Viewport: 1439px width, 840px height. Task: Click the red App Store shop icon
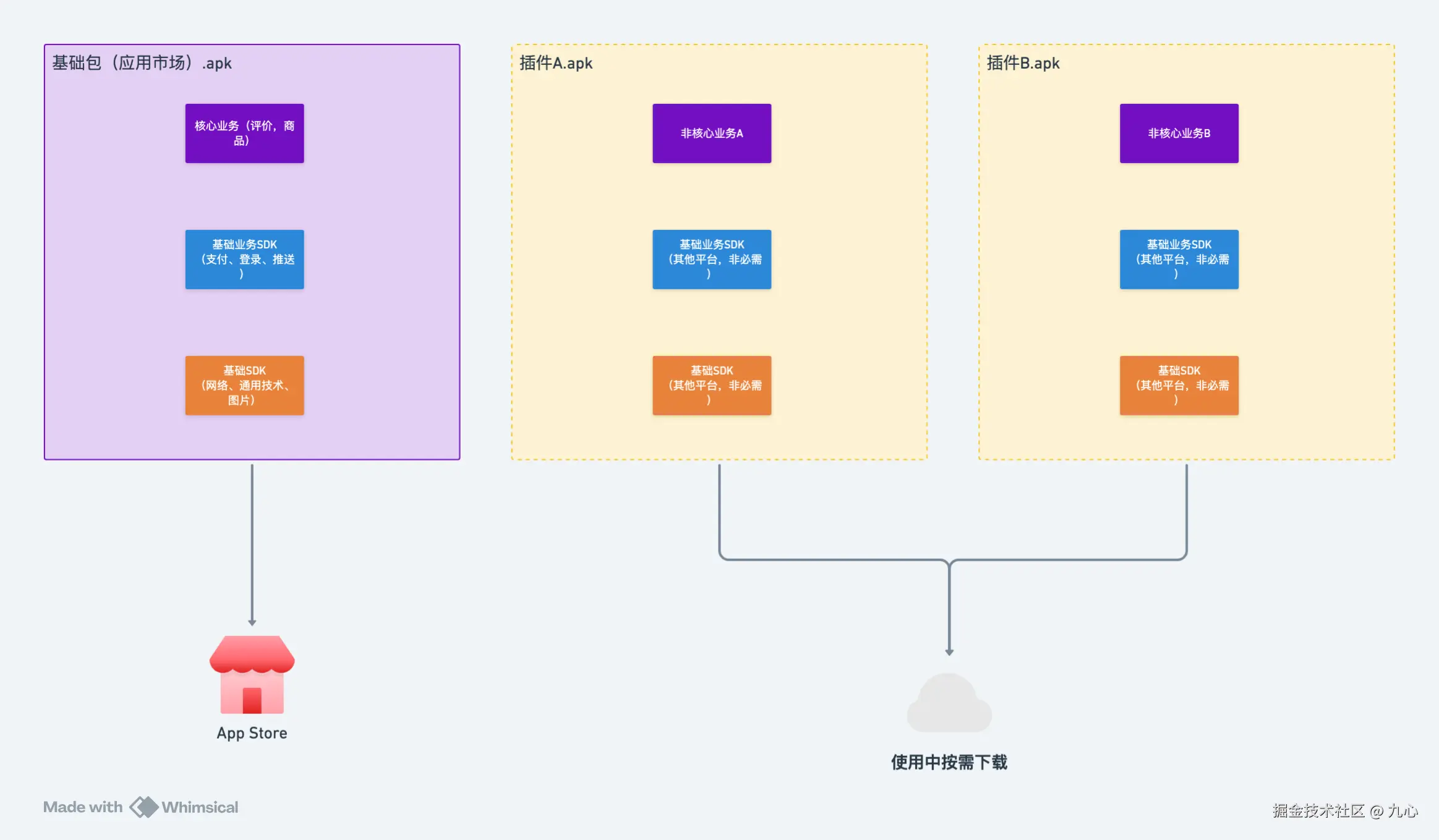pyautogui.click(x=252, y=674)
